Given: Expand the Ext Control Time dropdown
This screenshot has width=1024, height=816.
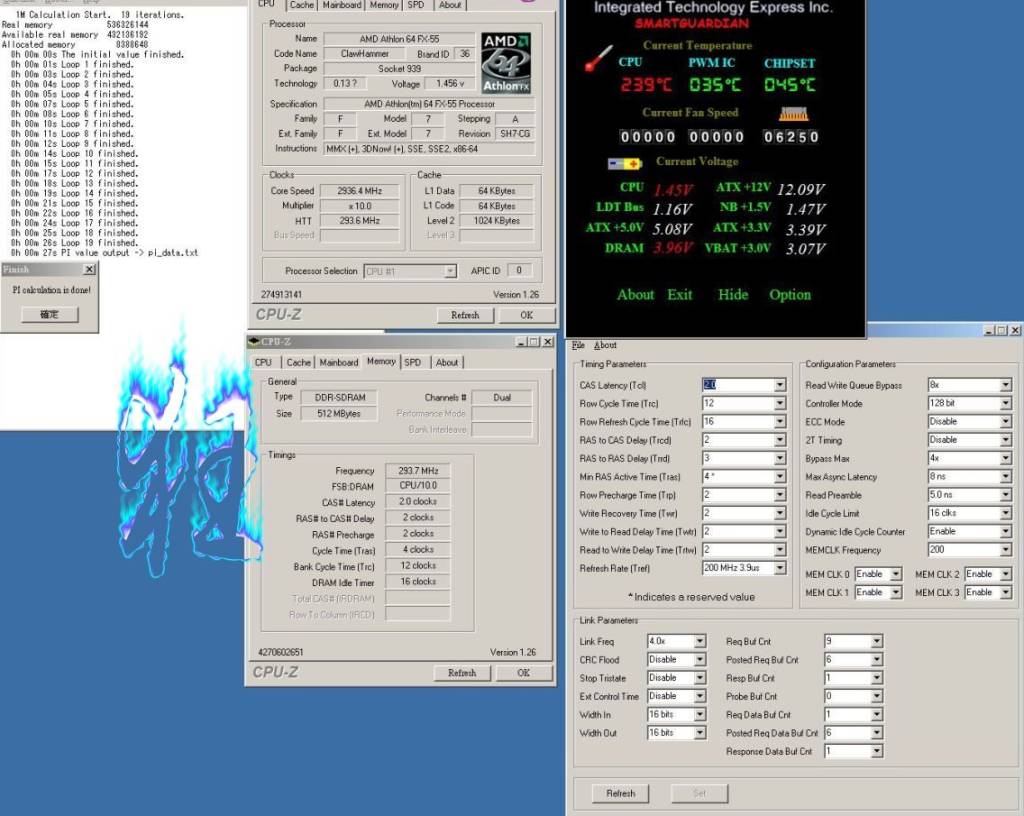Looking at the screenshot, I should coord(699,696).
